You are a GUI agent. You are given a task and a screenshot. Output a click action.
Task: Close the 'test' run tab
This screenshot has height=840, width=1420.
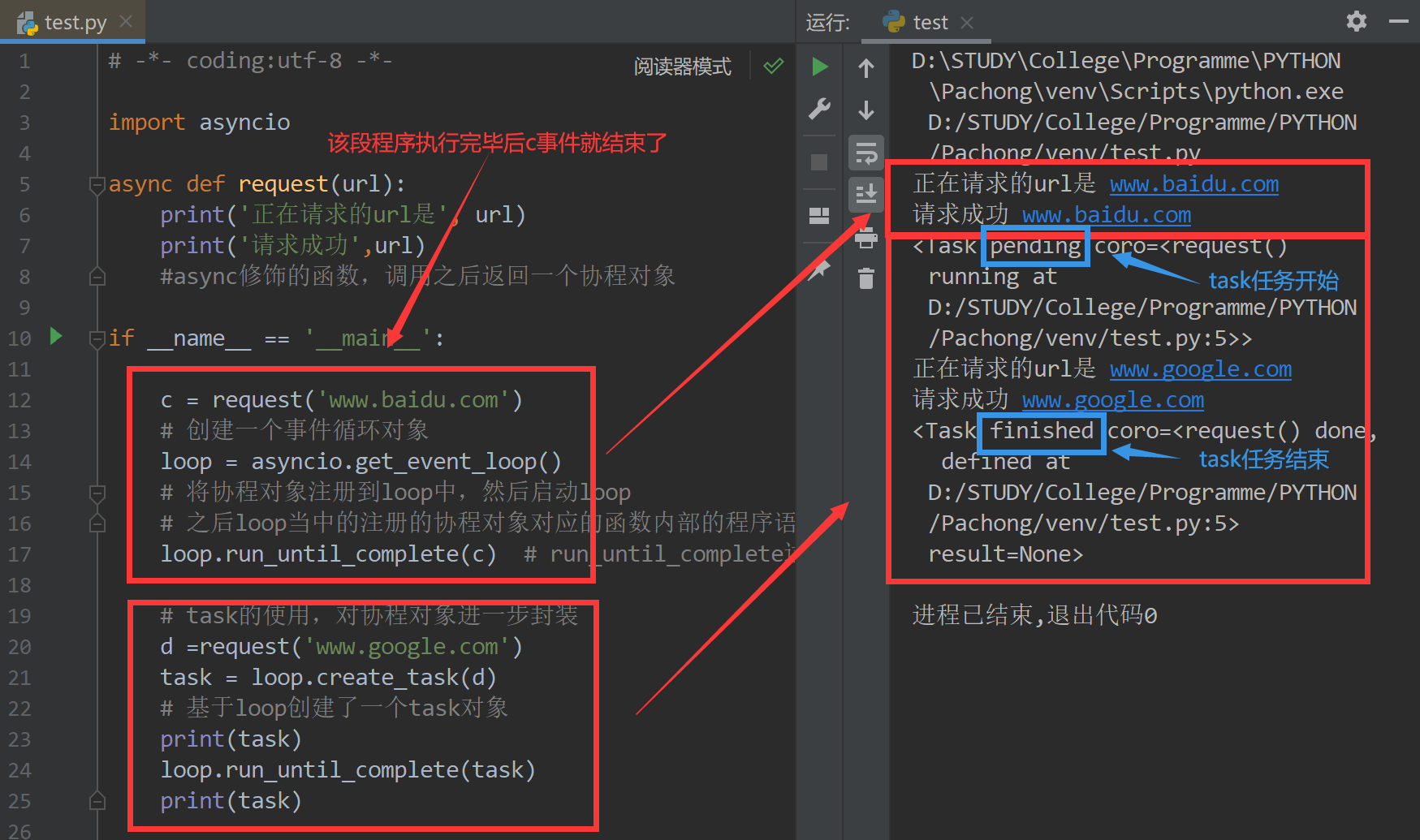967,23
